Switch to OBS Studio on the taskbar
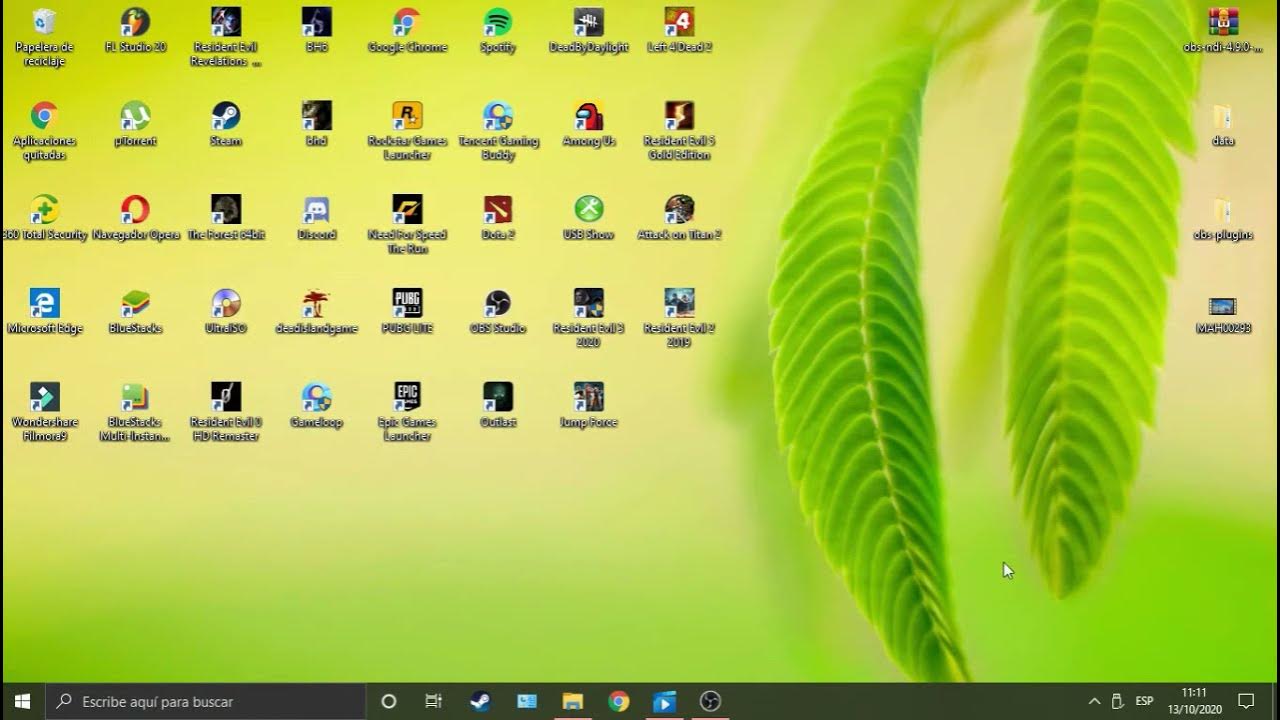Image resolution: width=1280 pixels, height=720 pixels. (710, 701)
